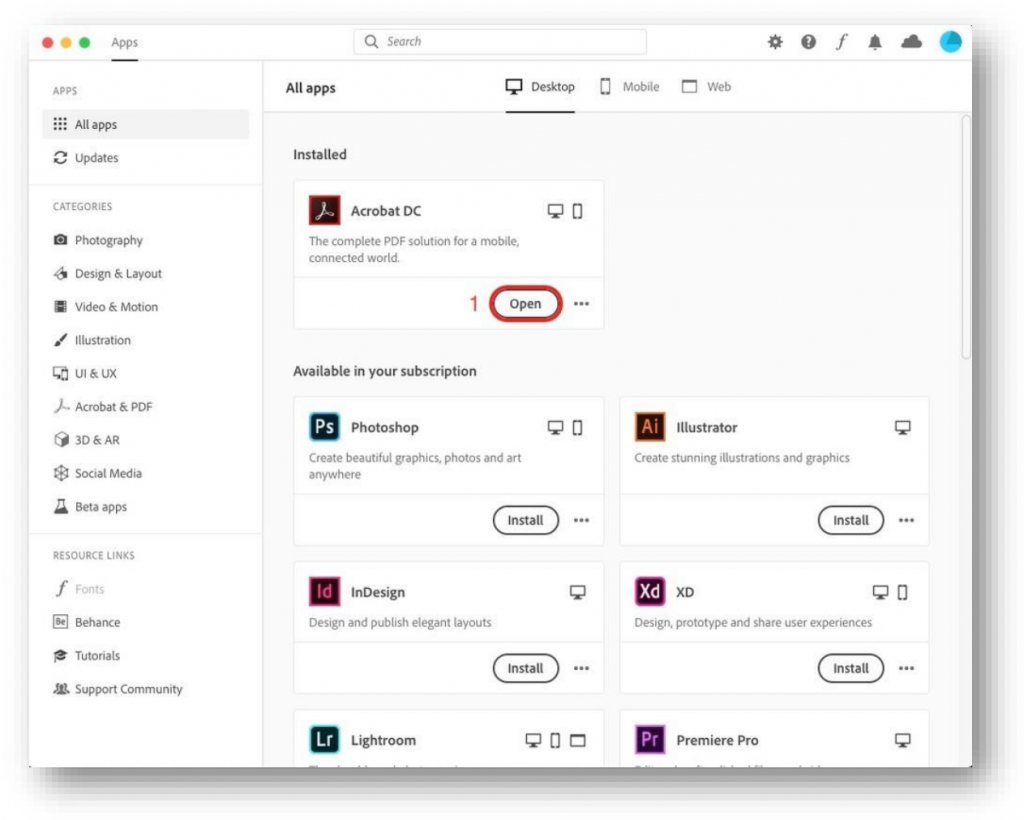
Task: Choose the Photography category
Action: [x=108, y=240]
